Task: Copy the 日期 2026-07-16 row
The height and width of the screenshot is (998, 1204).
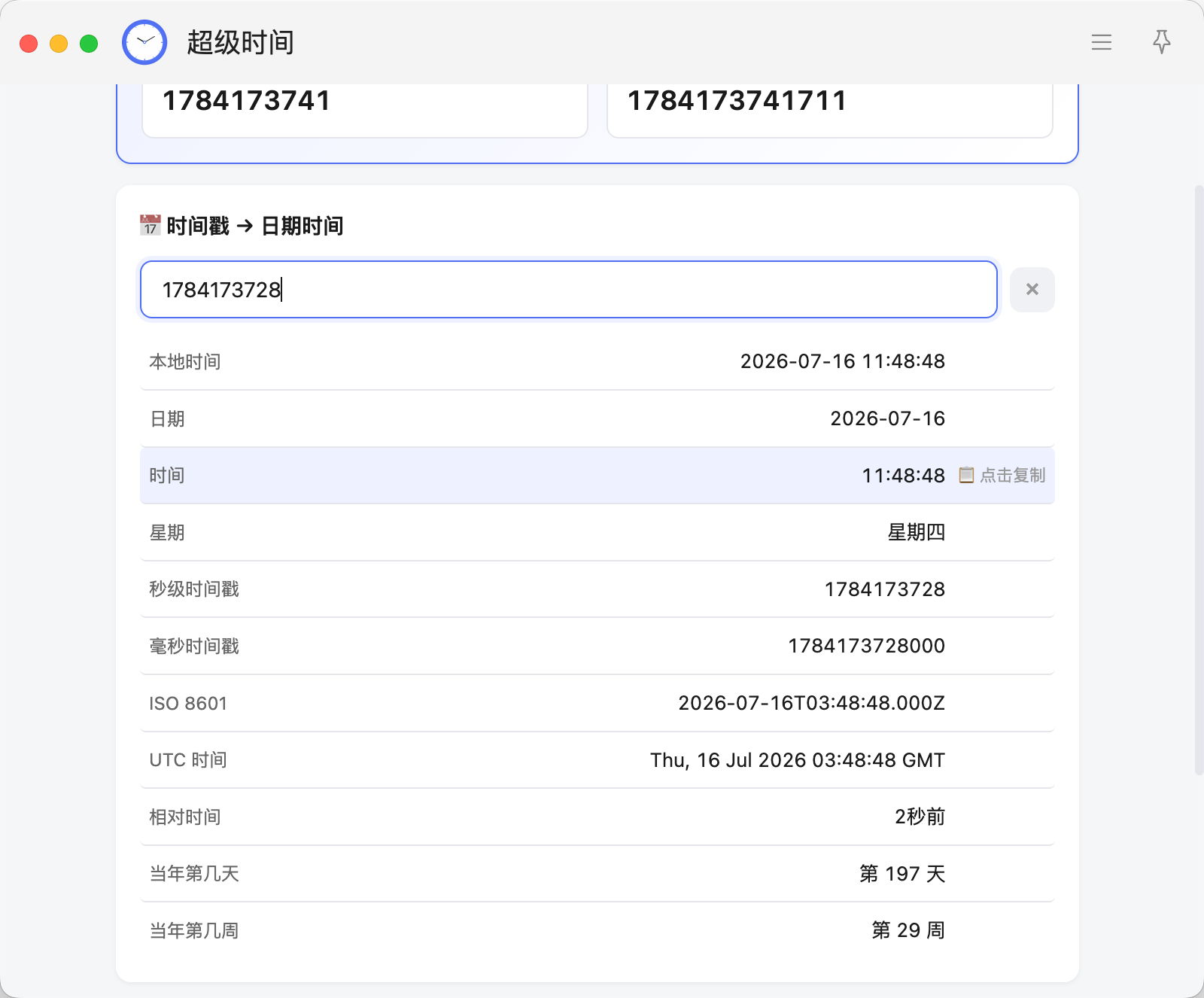Action: point(597,418)
